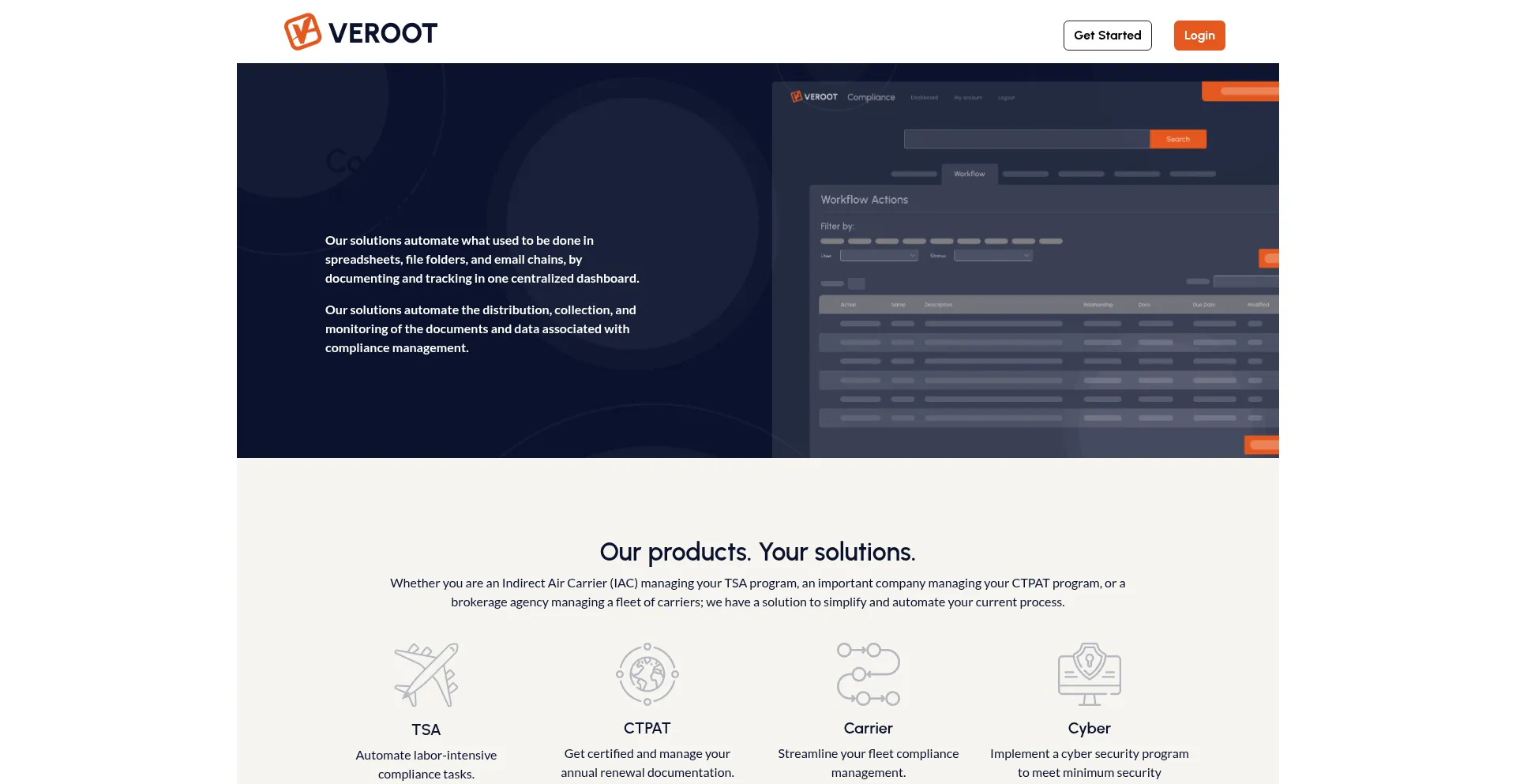This screenshot has height=784, width=1516.
Task: Select the Cyber security monitor icon
Action: click(x=1090, y=674)
